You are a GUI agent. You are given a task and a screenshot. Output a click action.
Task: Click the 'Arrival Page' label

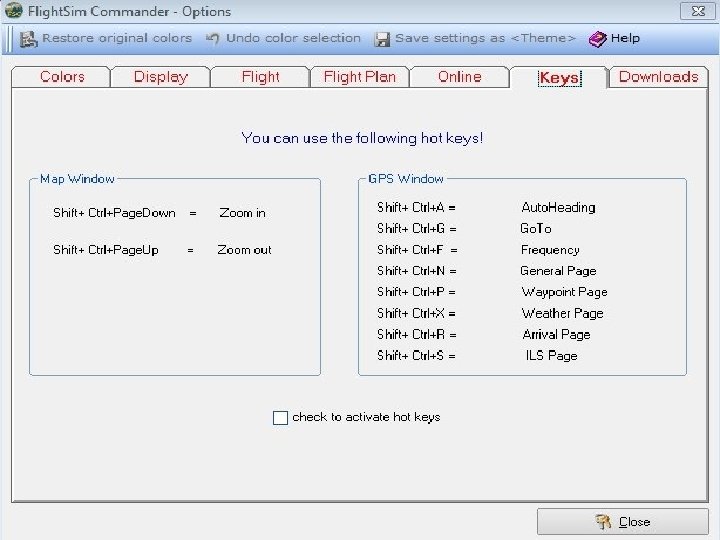point(556,334)
